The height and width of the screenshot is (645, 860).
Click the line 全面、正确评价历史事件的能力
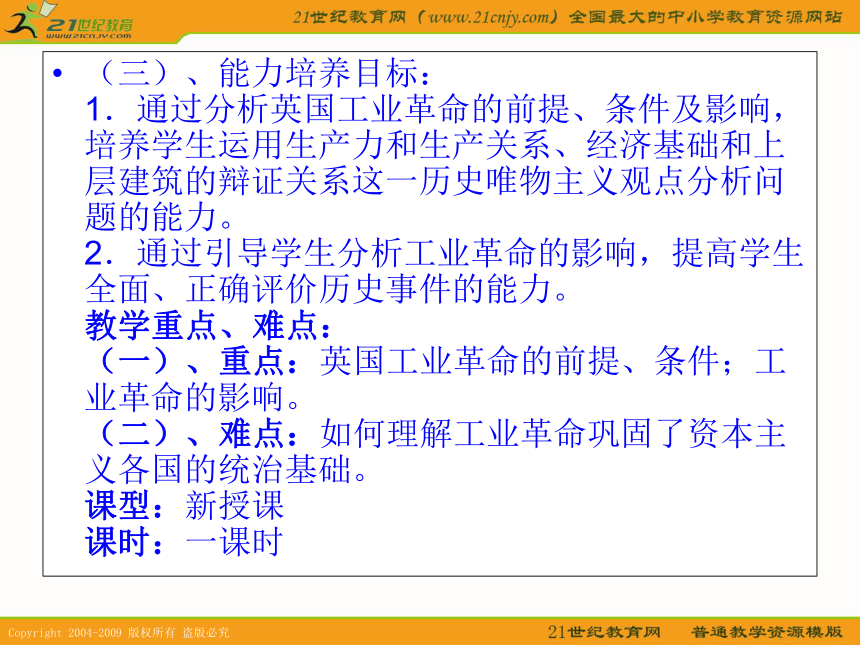pyautogui.click(x=327, y=289)
